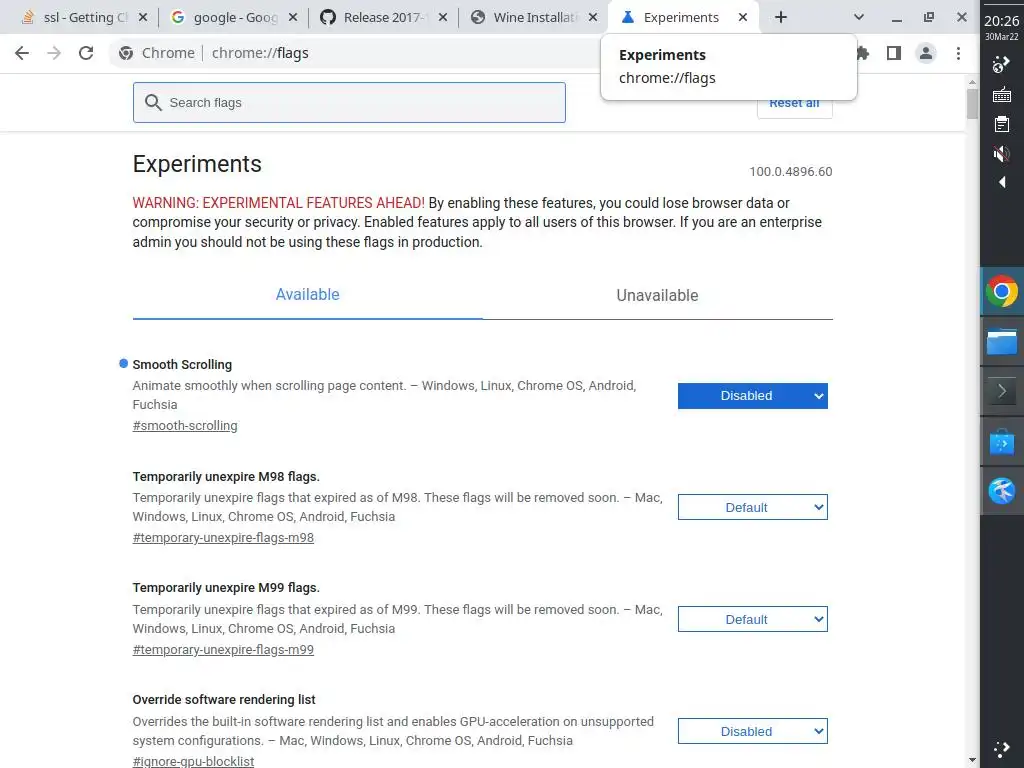
Task: Click the muted volume tray icon
Action: [1001, 154]
